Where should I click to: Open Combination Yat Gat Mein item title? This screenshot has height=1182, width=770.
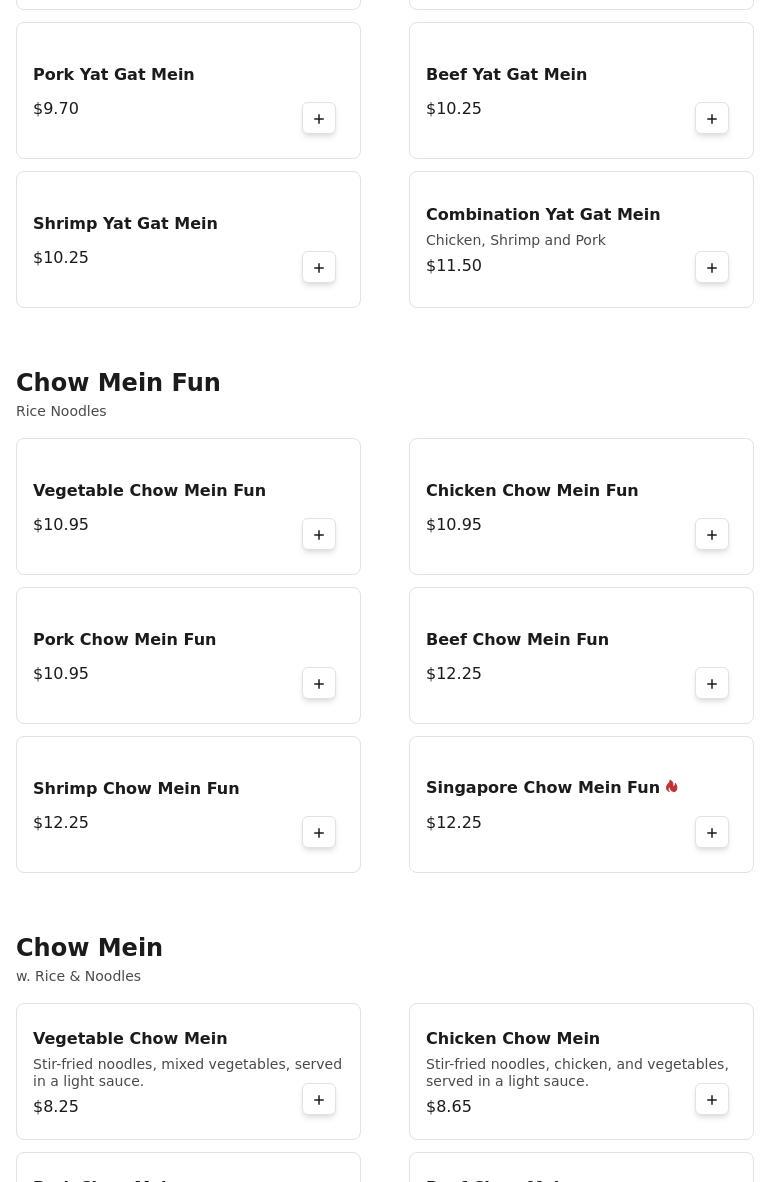(x=543, y=214)
